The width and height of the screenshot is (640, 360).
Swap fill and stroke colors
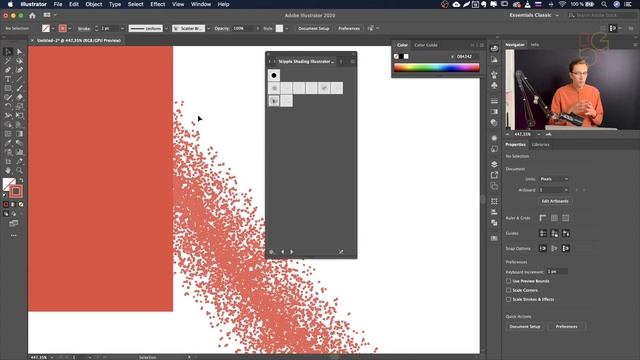[21, 180]
